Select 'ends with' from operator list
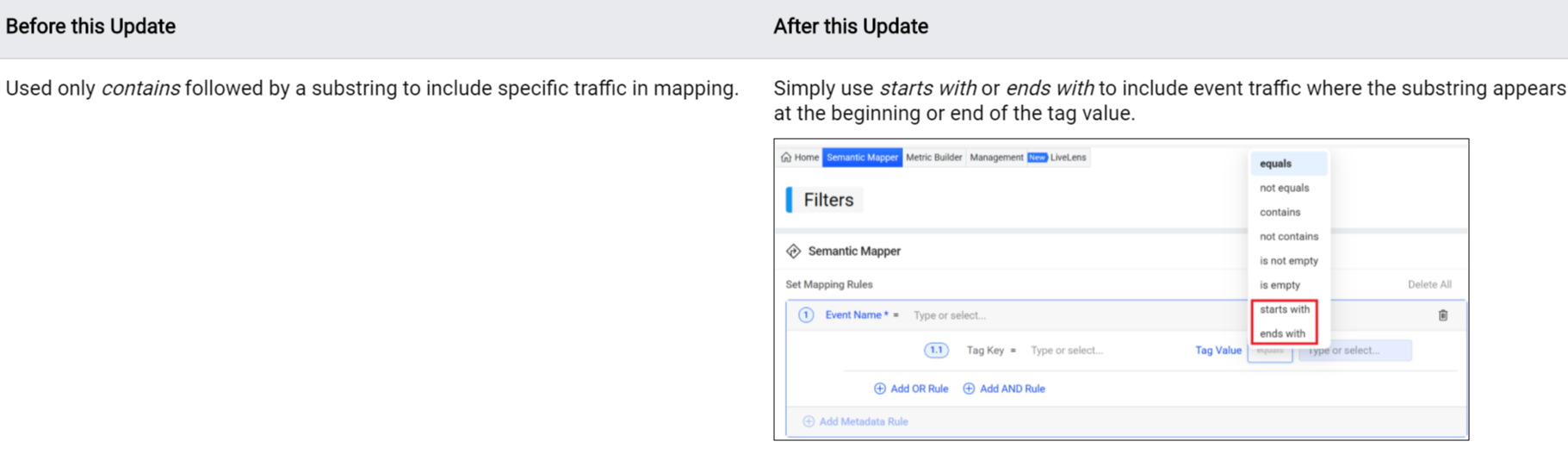 pyautogui.click(x=1282, y=333)
